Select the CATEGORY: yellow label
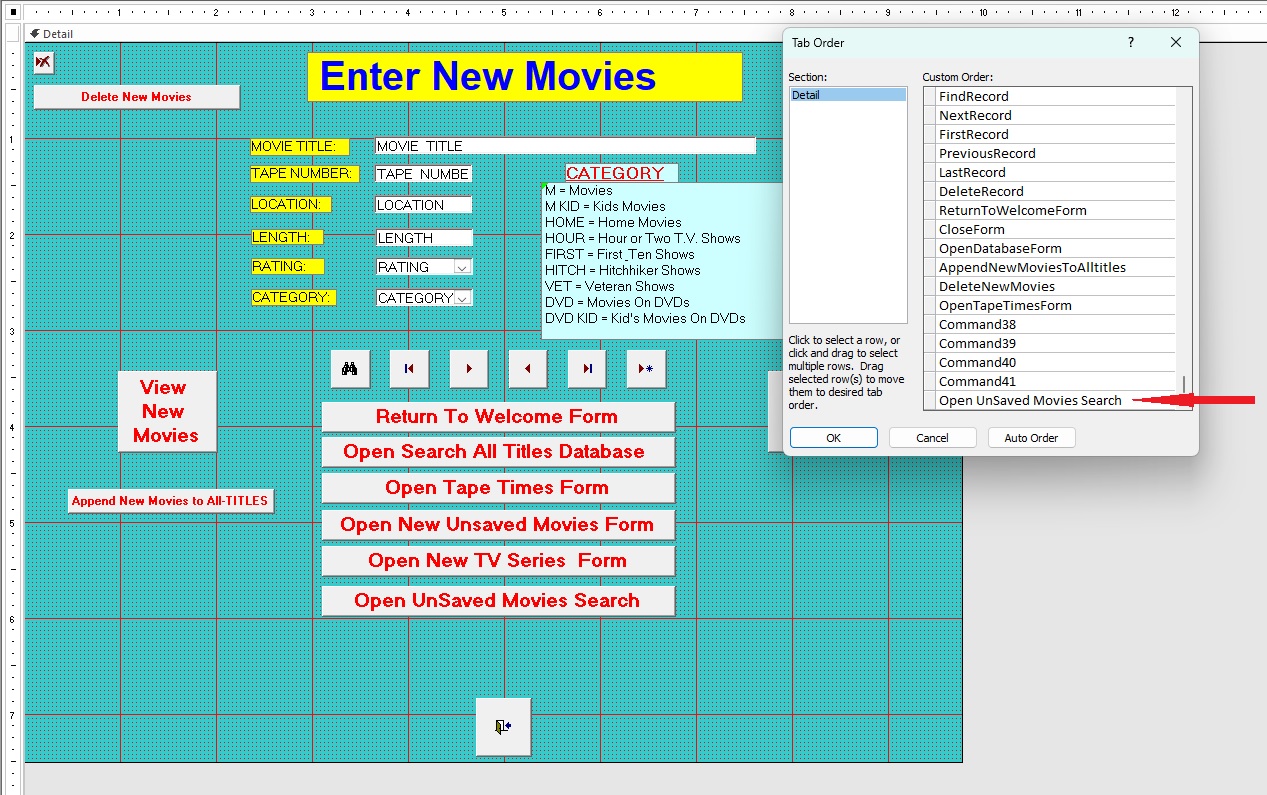 click(293, 298)
